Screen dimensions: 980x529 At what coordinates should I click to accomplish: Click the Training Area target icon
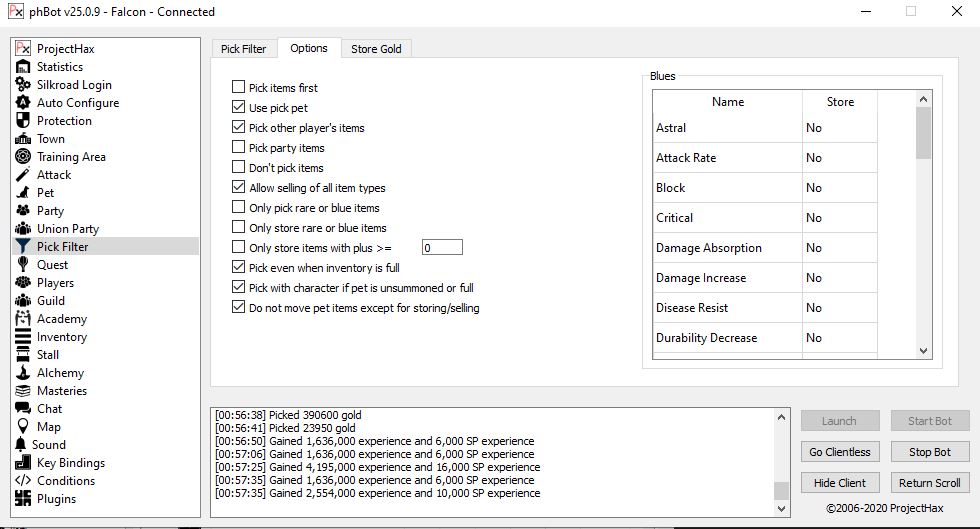(23, 157)
